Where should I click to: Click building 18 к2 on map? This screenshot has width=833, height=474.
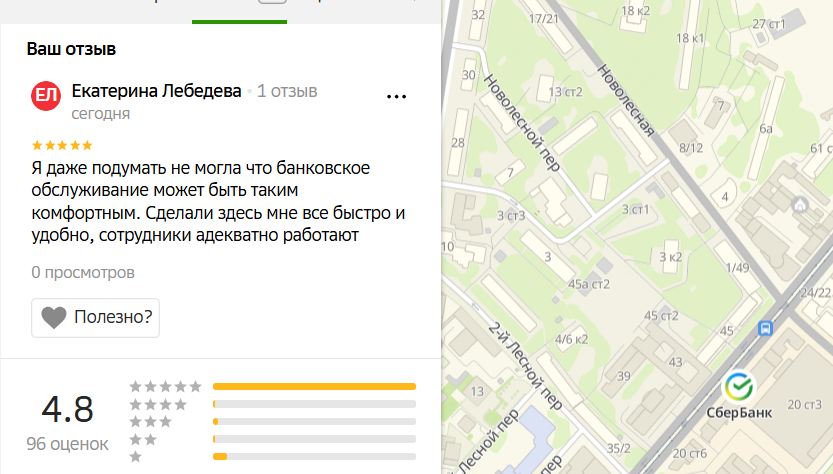[635, 11]
